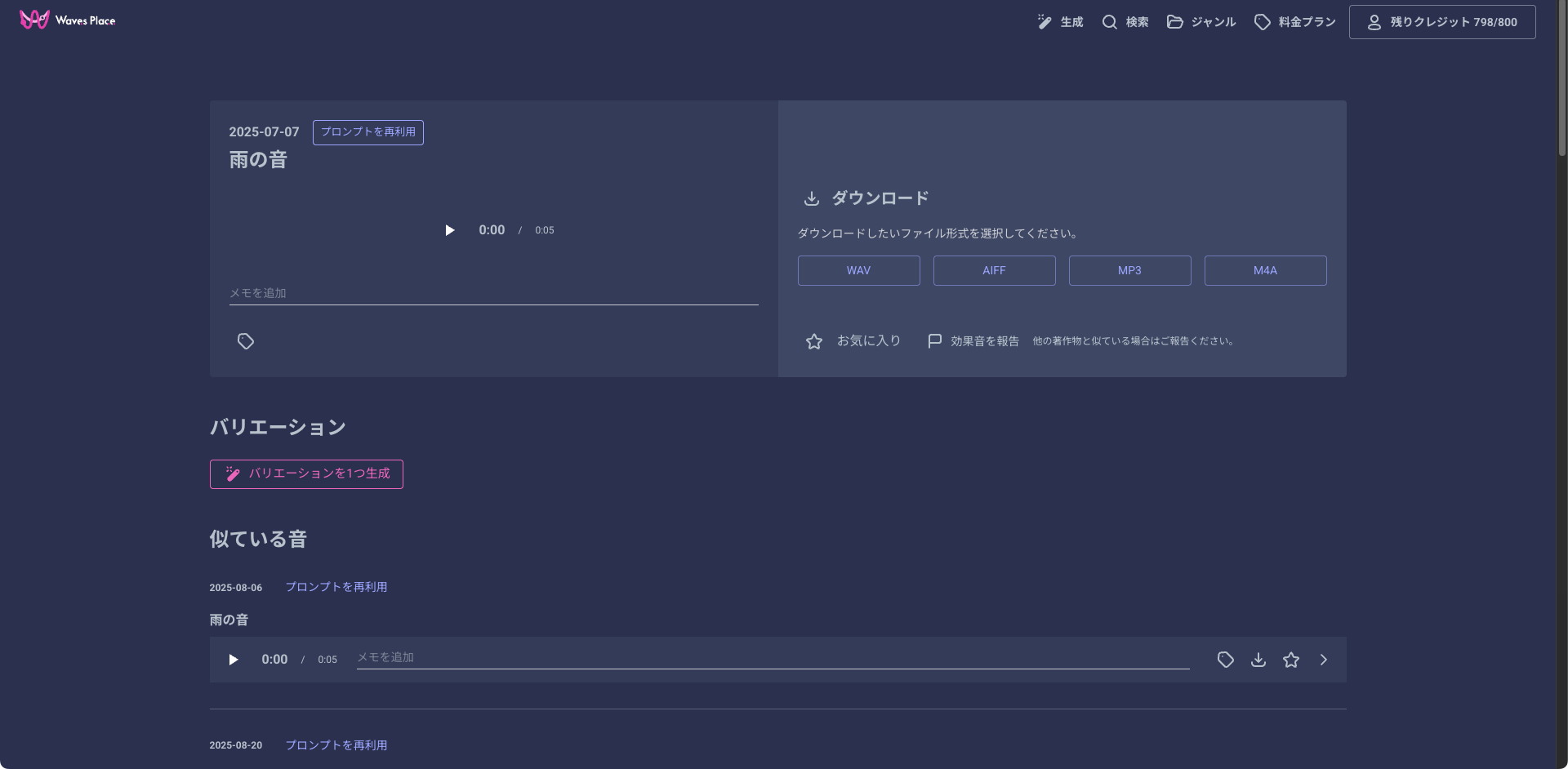
Task: Play the similar sound from 2025-08-06
Action: (234, 660)
